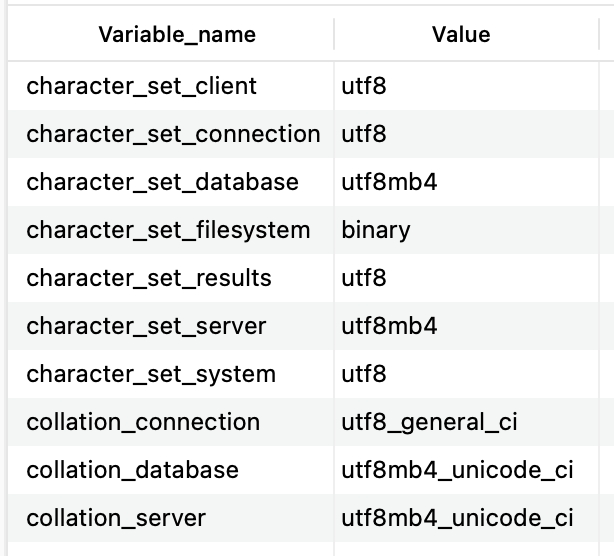Viewport: 614px width, 556px height.
Task: Select the character_set_database cell
Action: coord(162,182)
